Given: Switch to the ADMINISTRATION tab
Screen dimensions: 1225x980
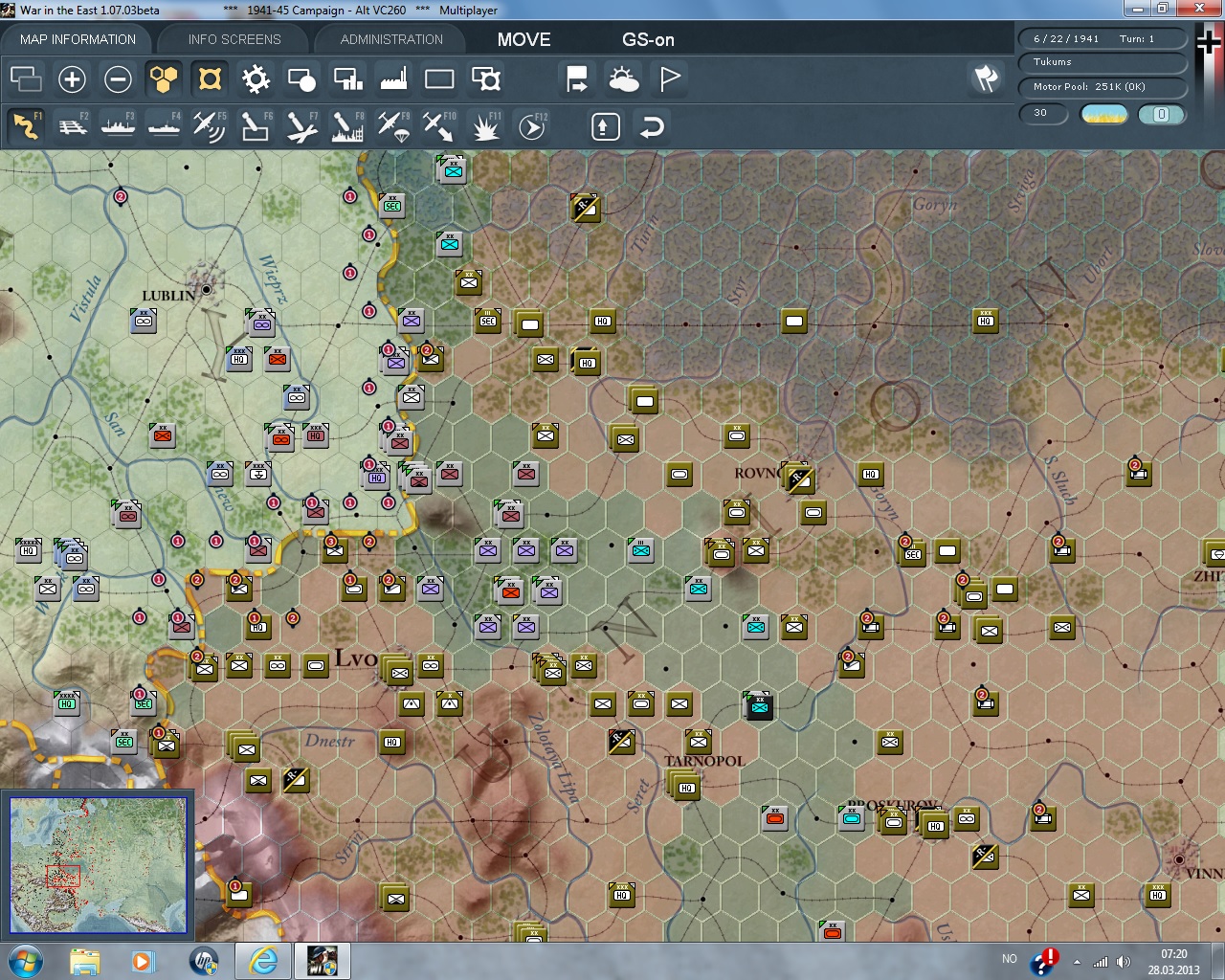Looking at the screenshot, I should 391,39.
